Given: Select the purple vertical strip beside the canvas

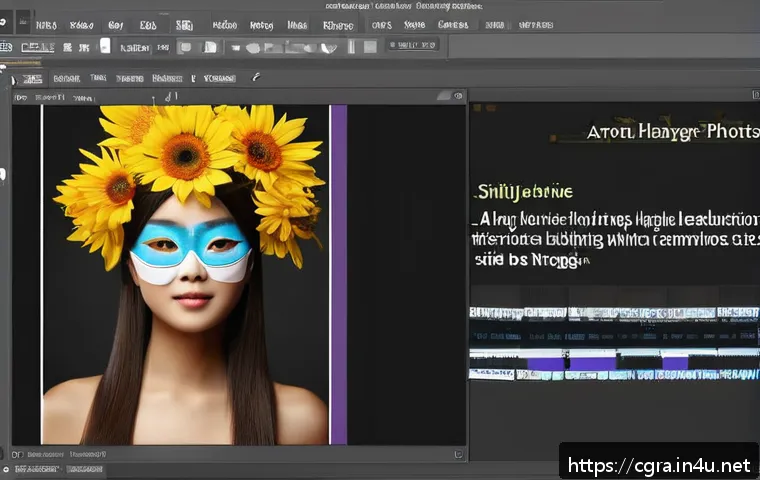Looking at the screenshot, I should 339,274.
